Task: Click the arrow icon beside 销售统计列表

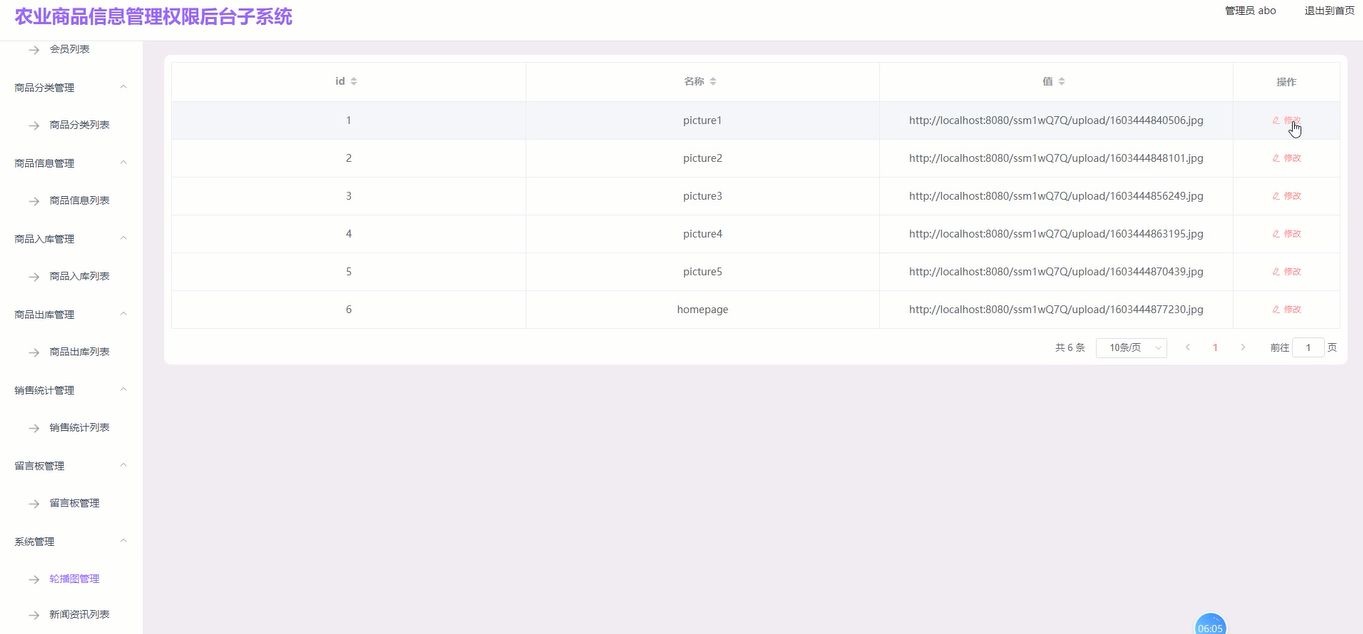Action: tap(34, 428)
